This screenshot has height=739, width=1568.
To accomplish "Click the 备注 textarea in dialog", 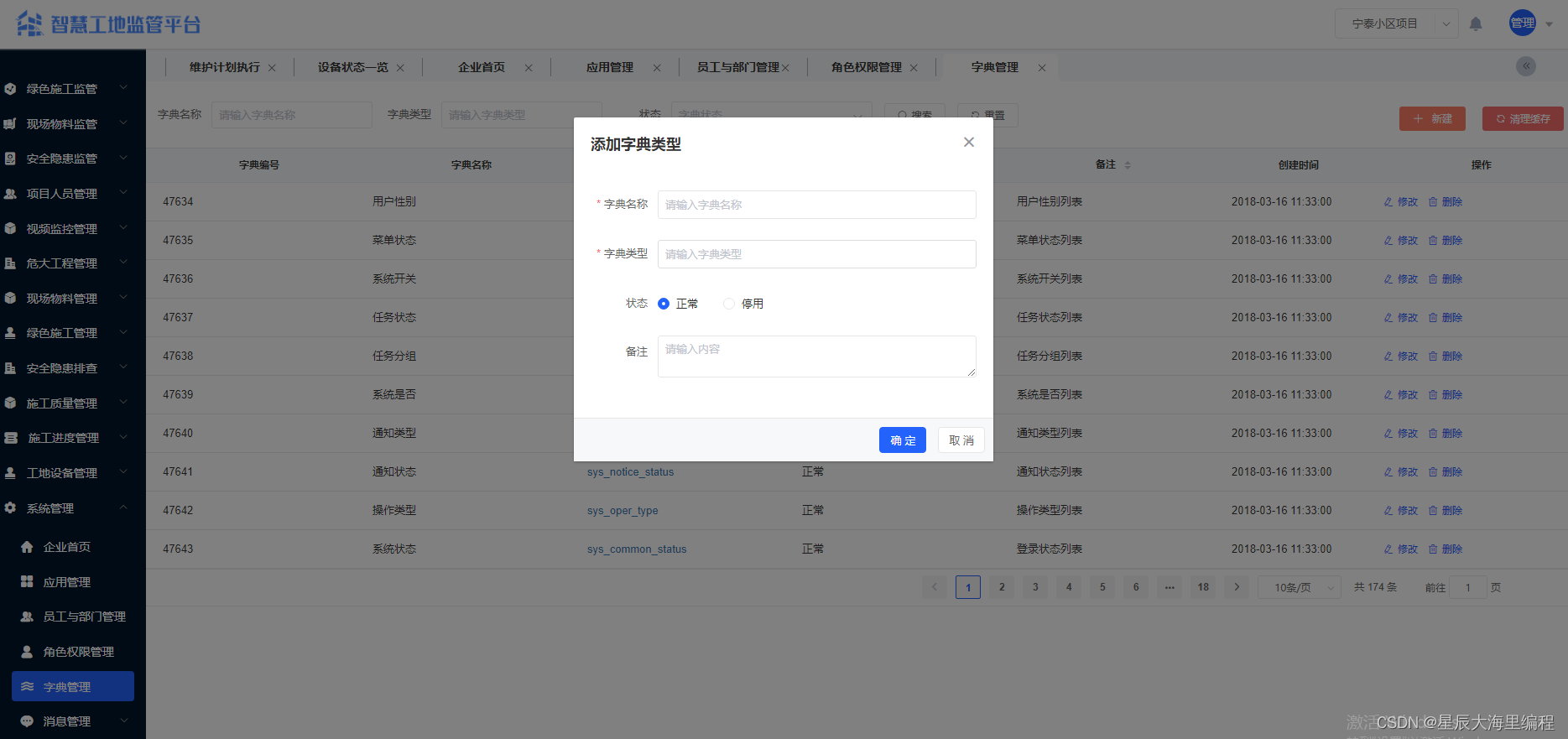I will 817,356.
